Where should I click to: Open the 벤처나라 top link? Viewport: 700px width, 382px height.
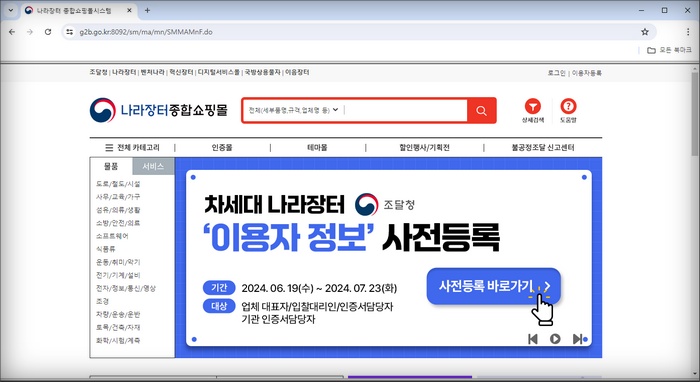coord(153,72)
